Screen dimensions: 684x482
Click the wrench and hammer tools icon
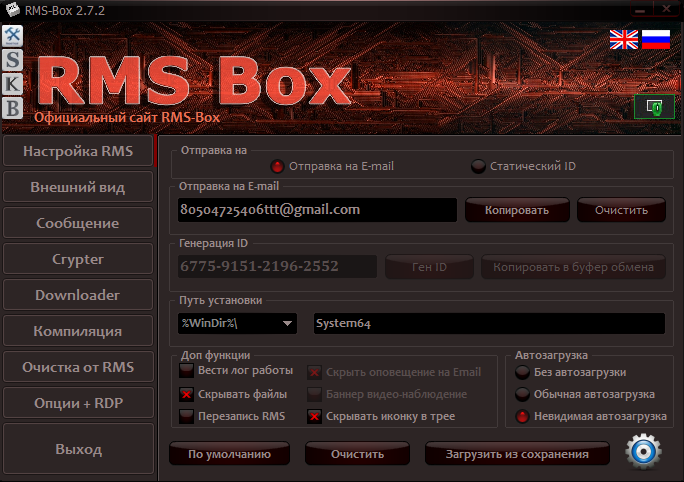(13, 35)
